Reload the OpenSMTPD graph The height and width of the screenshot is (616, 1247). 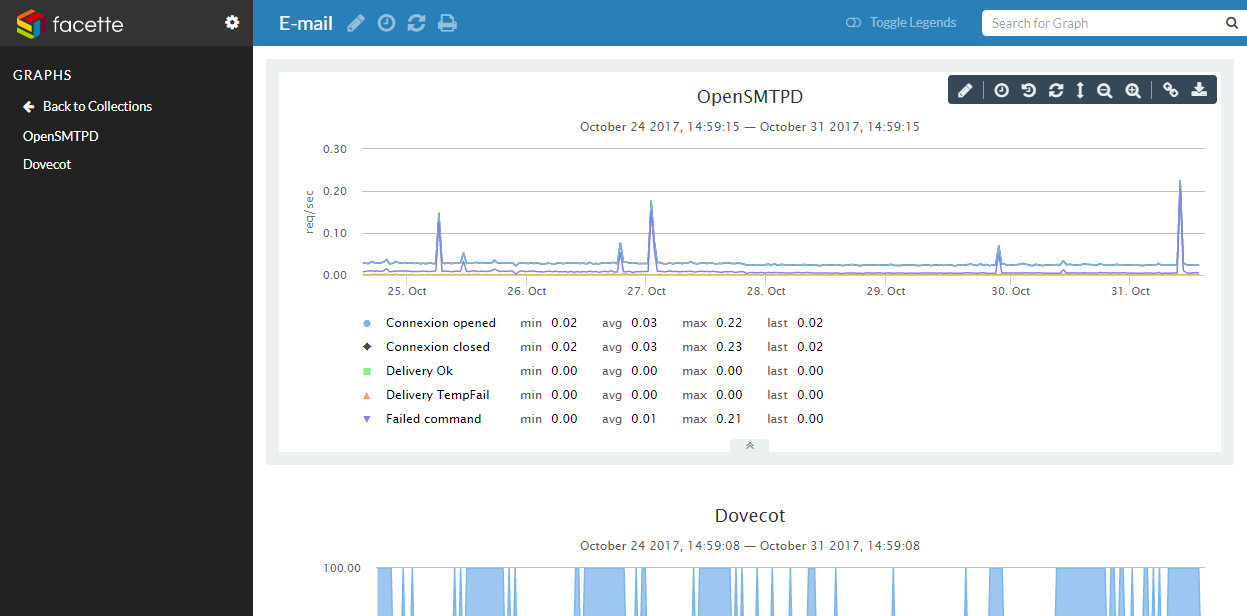1055,90
